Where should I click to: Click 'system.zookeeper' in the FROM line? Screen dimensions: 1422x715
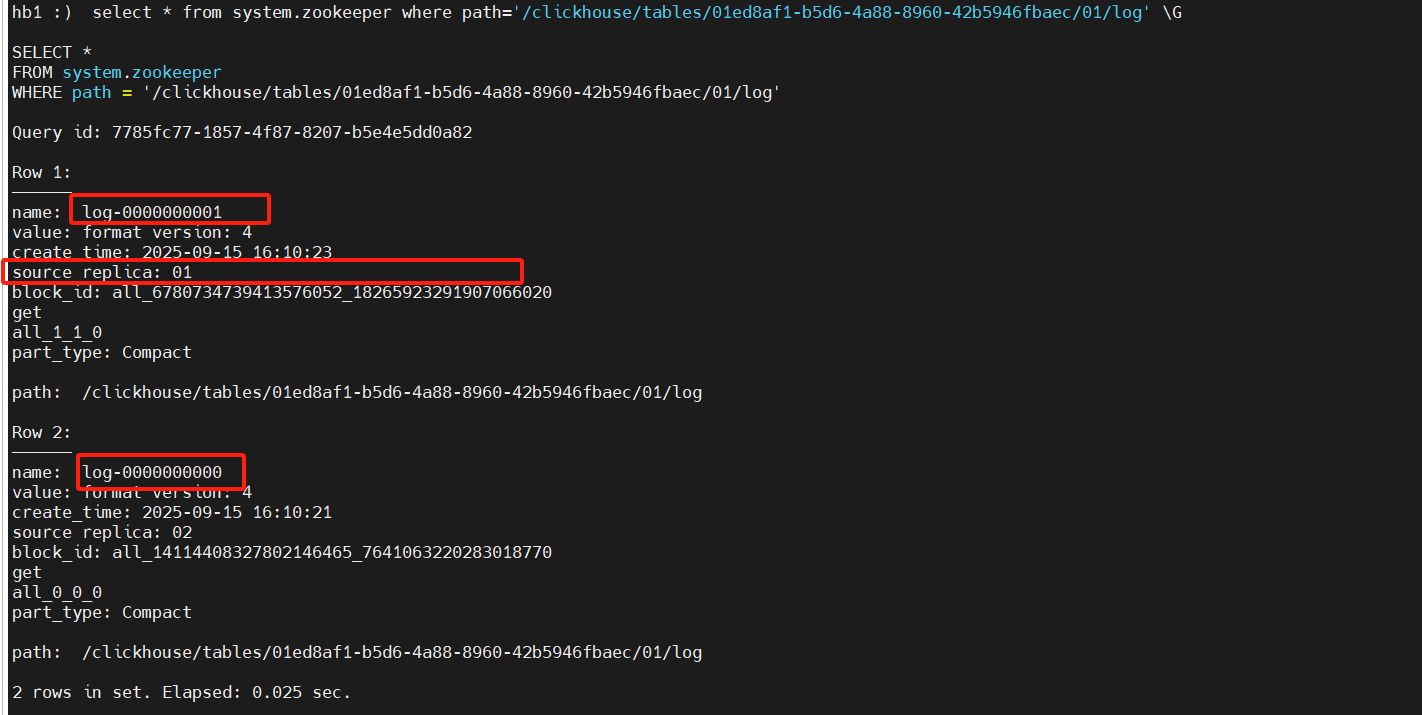[x=142, y=73]
